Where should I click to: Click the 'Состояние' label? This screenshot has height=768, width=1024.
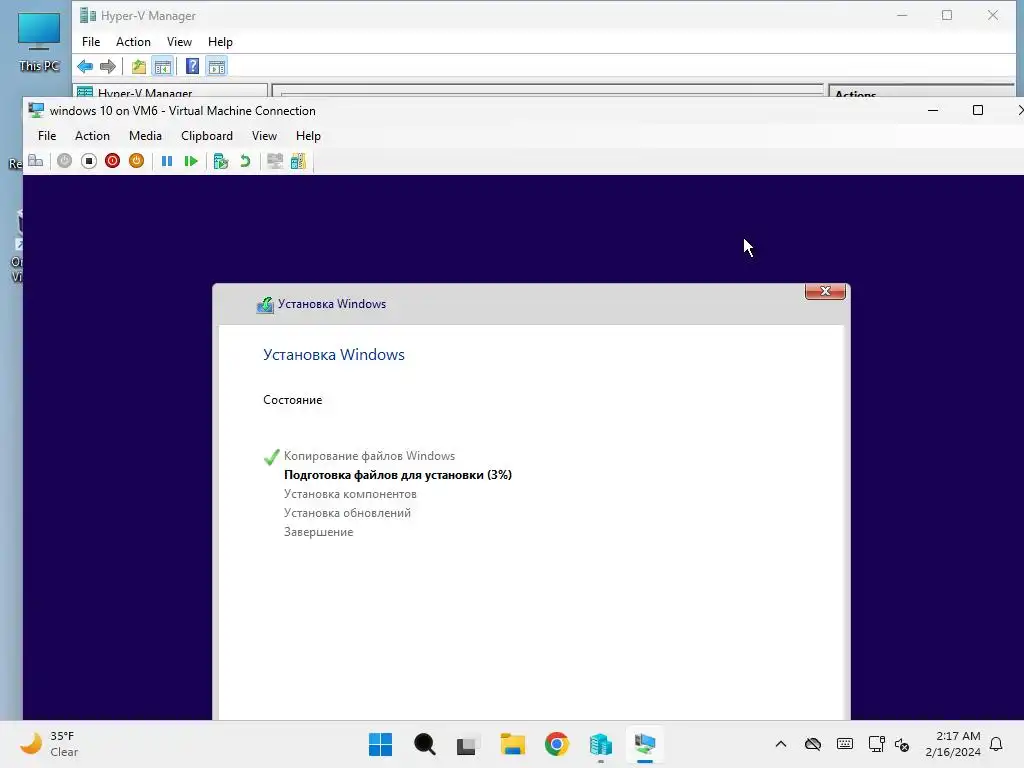click(x=293, y=400)
